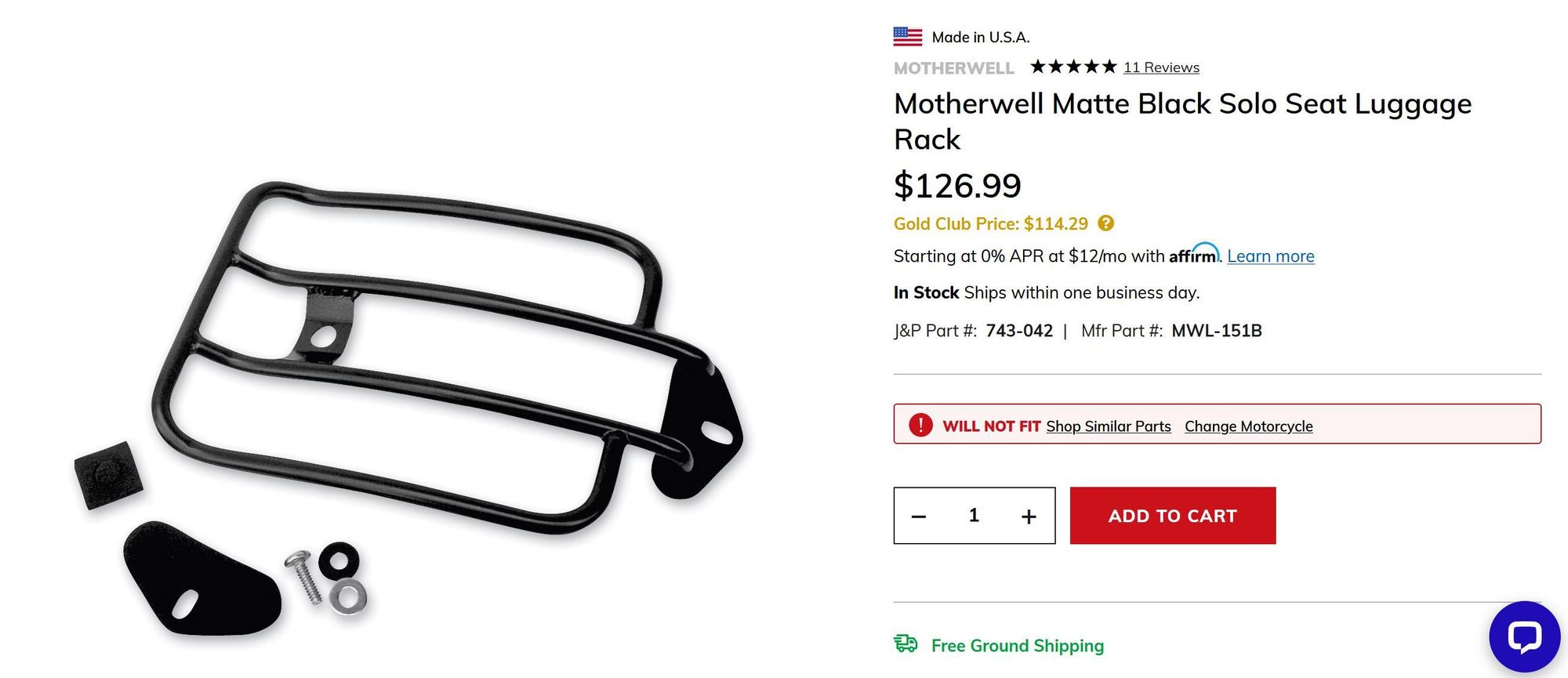Open Shop Similar Parts
1568x678 pixels.
pyautogui.click(x=1108, y=426)
